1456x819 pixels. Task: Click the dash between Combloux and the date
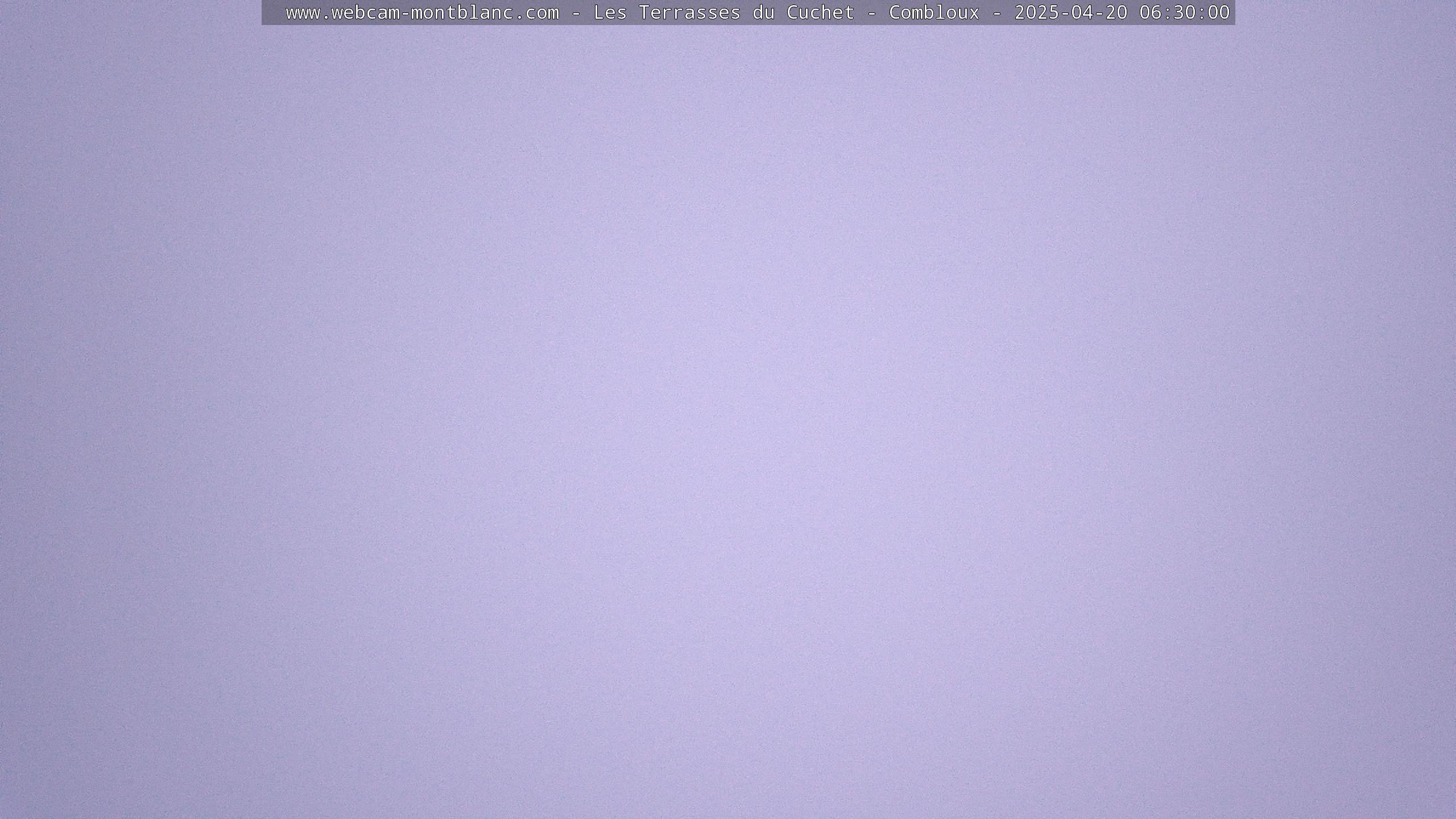click(996, 13)
